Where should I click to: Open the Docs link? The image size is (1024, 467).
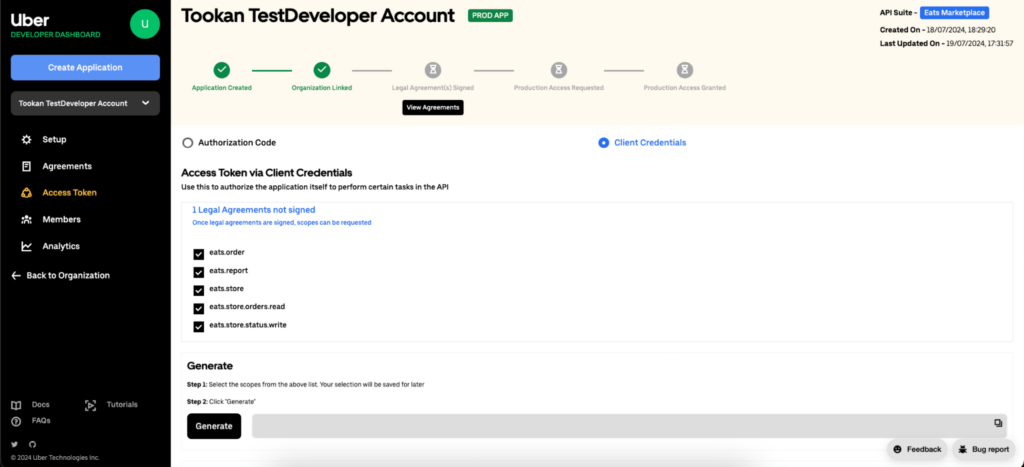coord(40,405)
